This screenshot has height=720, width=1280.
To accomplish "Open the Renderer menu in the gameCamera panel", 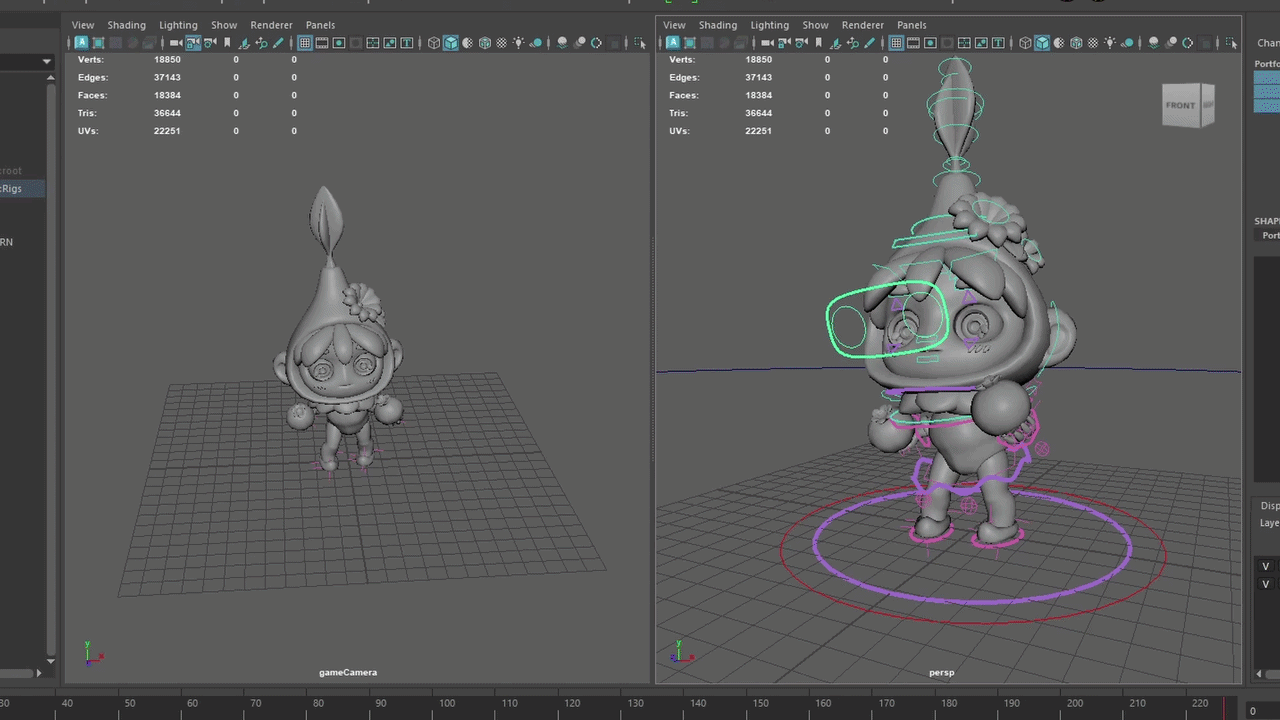I will [x=271, y=25].
